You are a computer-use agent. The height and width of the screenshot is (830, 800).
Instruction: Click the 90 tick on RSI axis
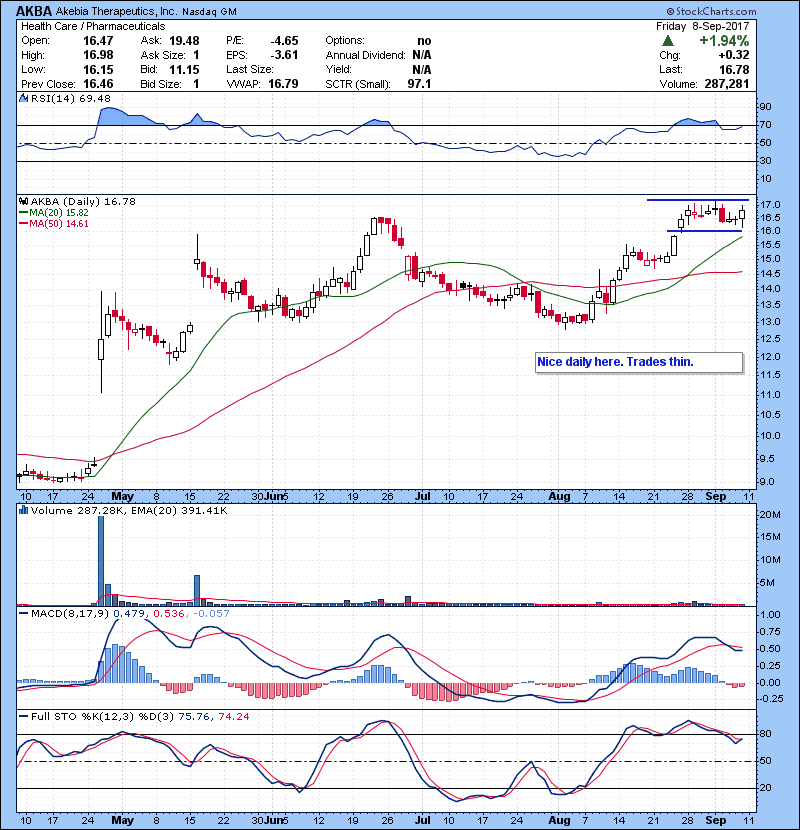[766, 106]
